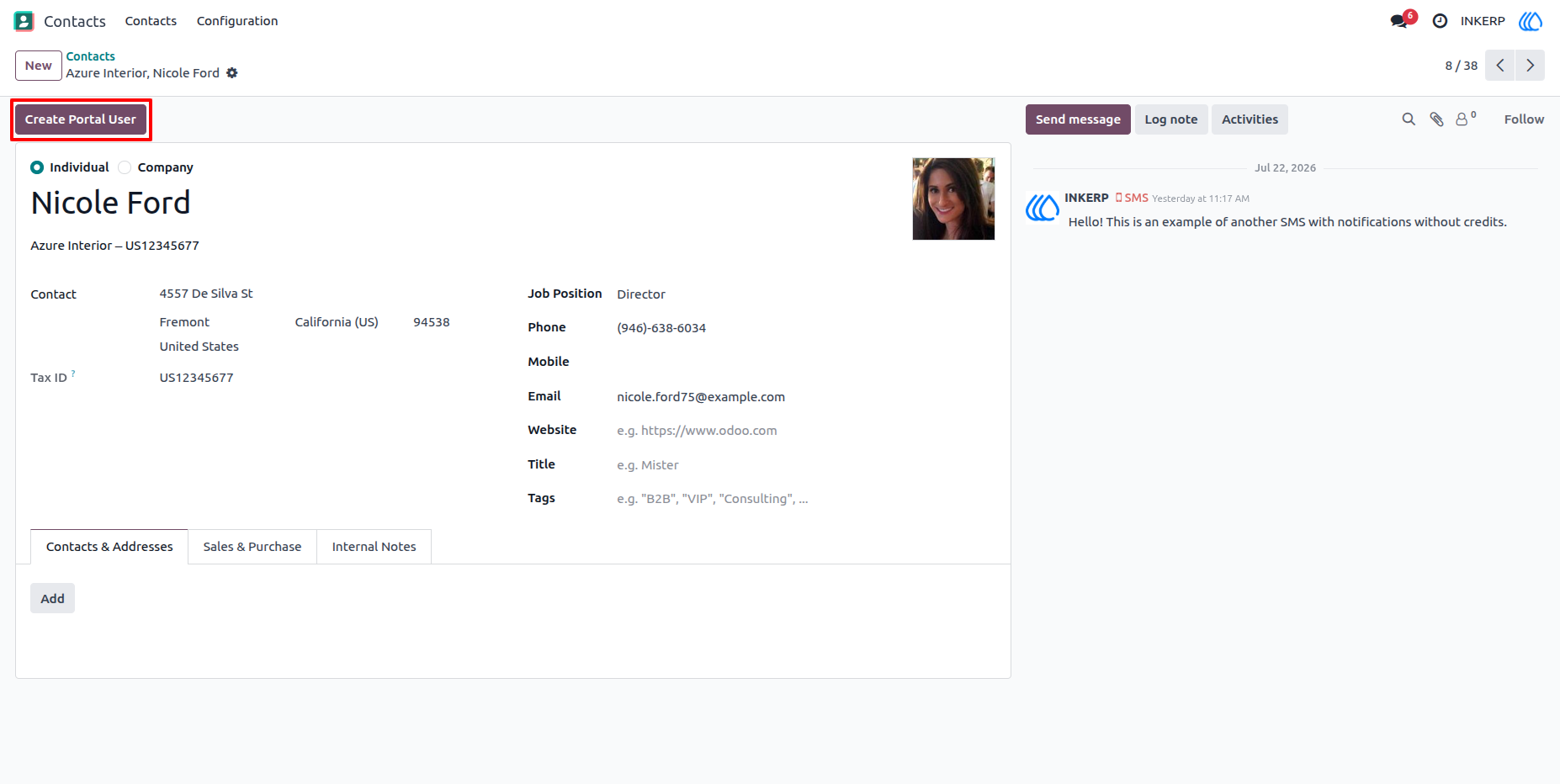The width and height of the screenshot is (1560, 784).
Task: Click the Email field nicole.ford75@example.com
Action: tap(805, 397)
